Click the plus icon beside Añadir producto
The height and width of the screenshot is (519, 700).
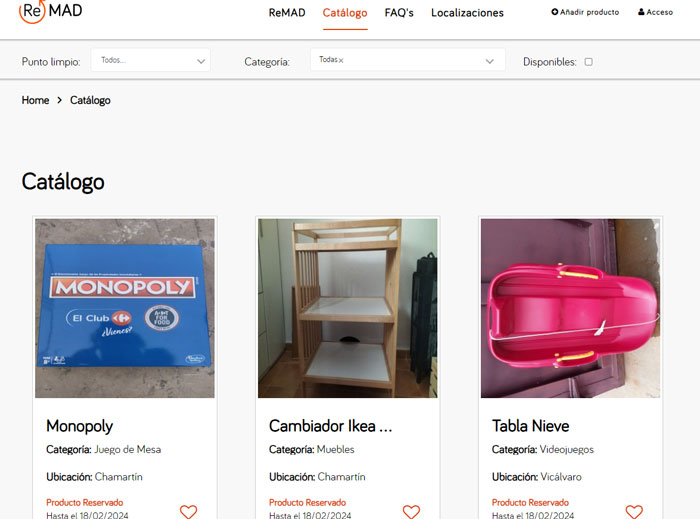[x=555, y=13]
